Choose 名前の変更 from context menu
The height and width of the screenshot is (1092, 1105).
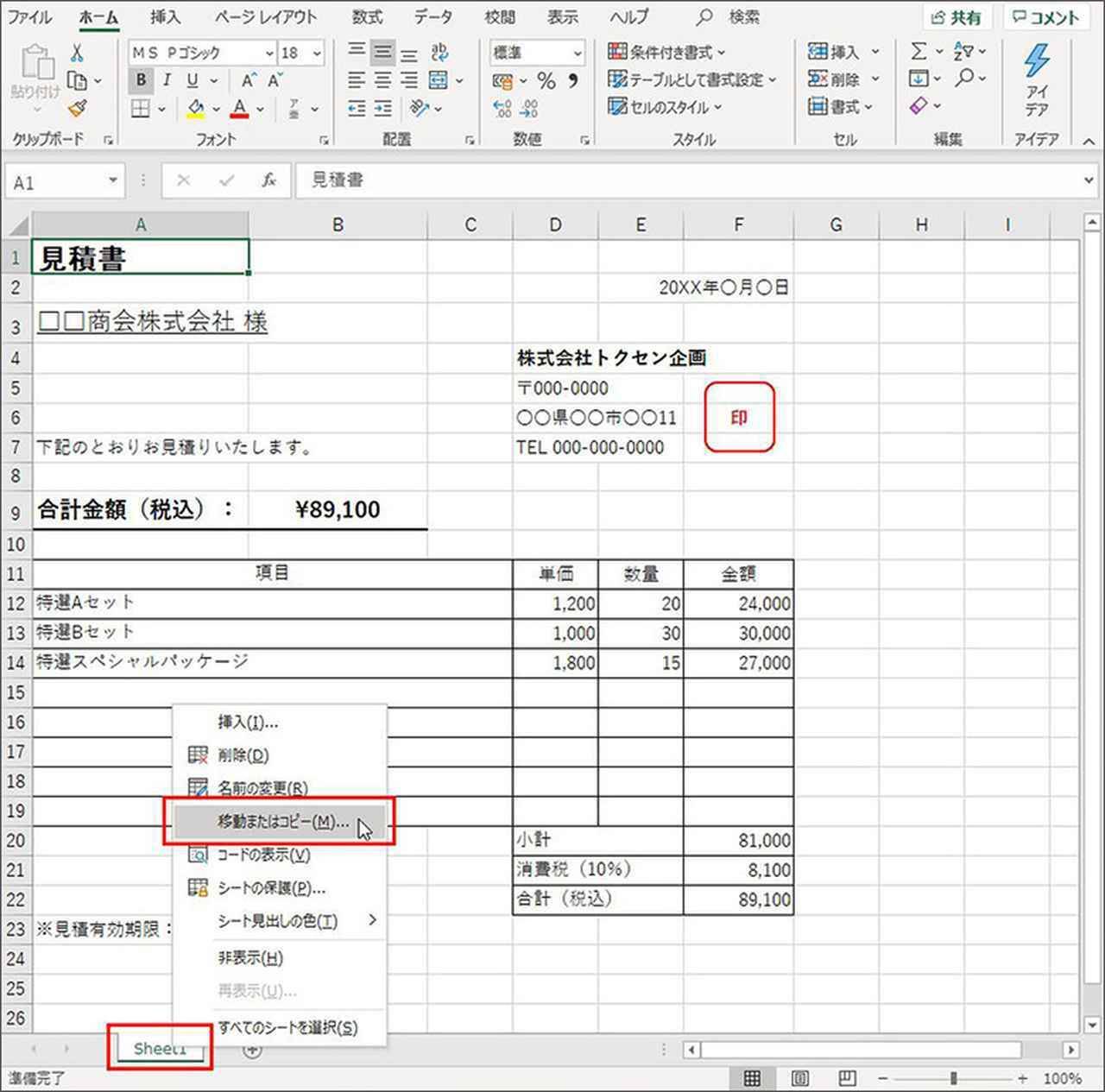[279, 788]
